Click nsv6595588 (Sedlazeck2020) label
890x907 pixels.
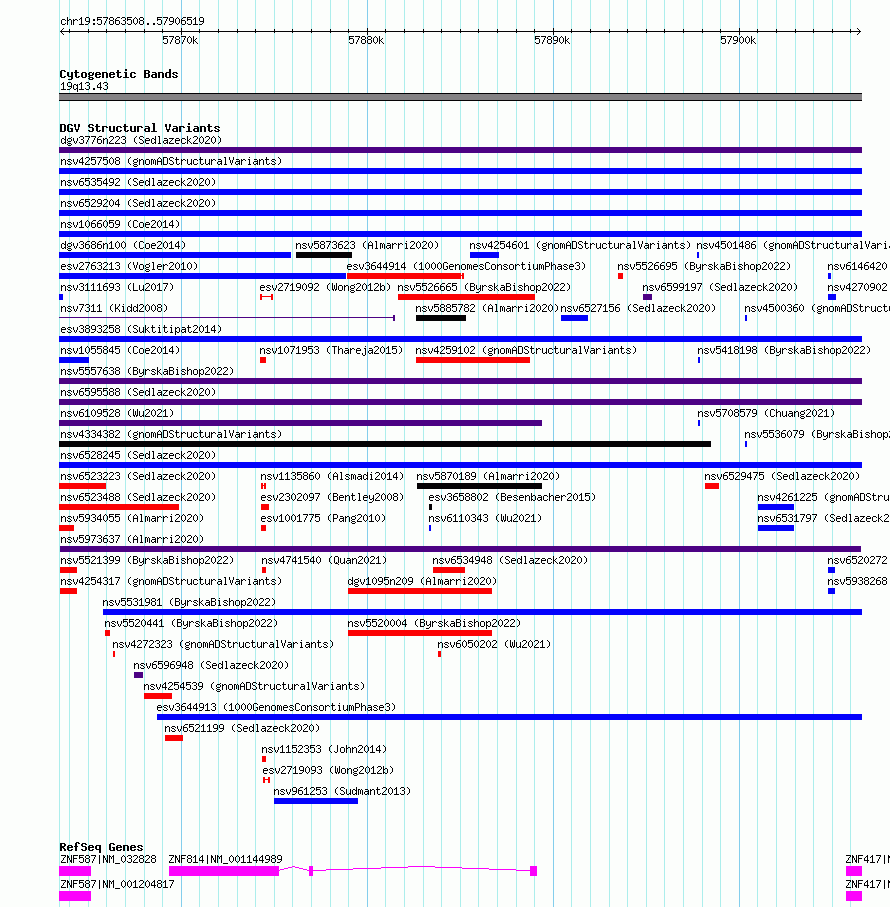(138, 392)
